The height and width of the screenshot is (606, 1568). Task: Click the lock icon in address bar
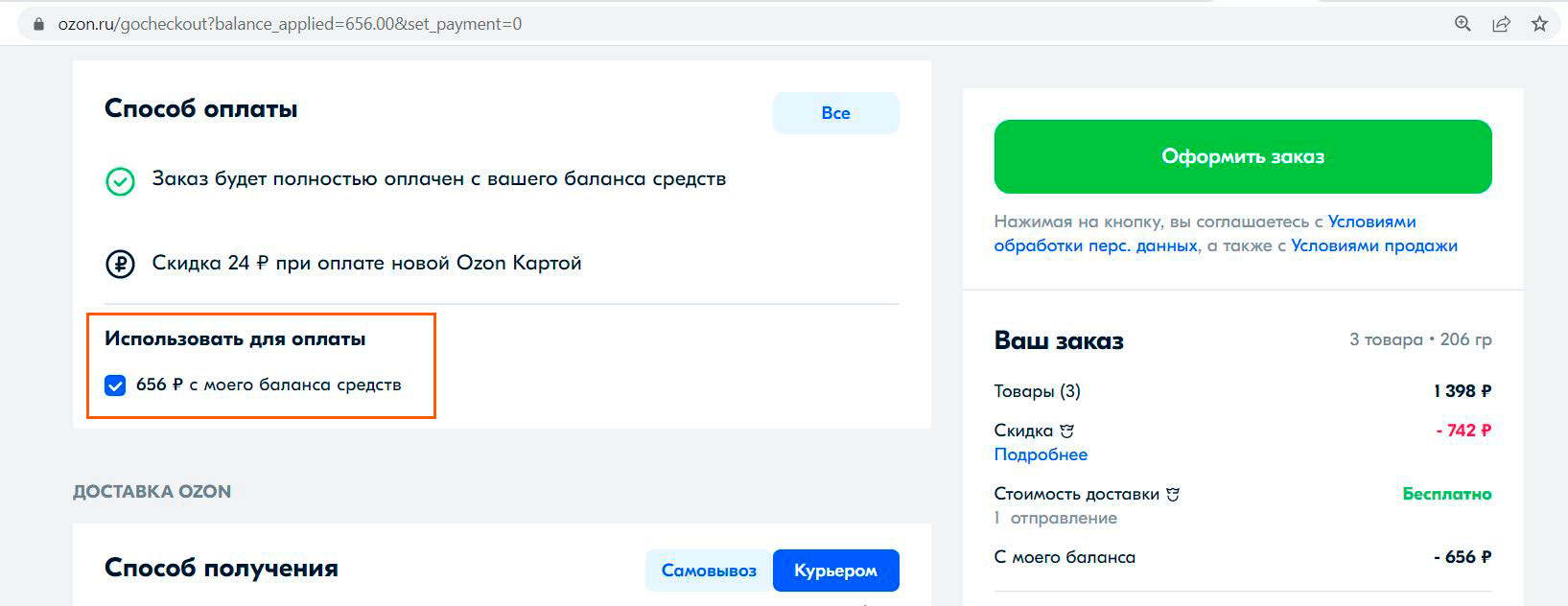pos(38,24)
